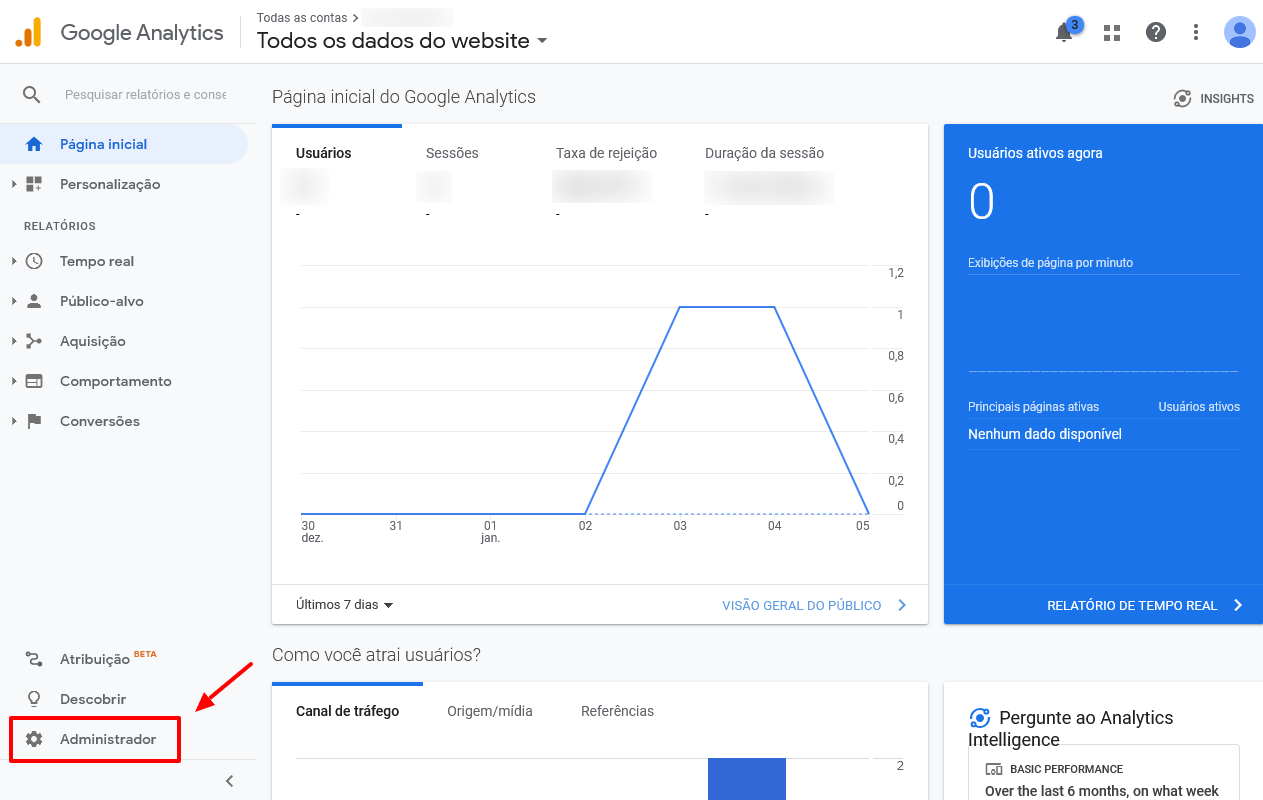This screenshot has height=800, width=1263.
Task: Click the Insights icon
Action: click(1182, 98)
